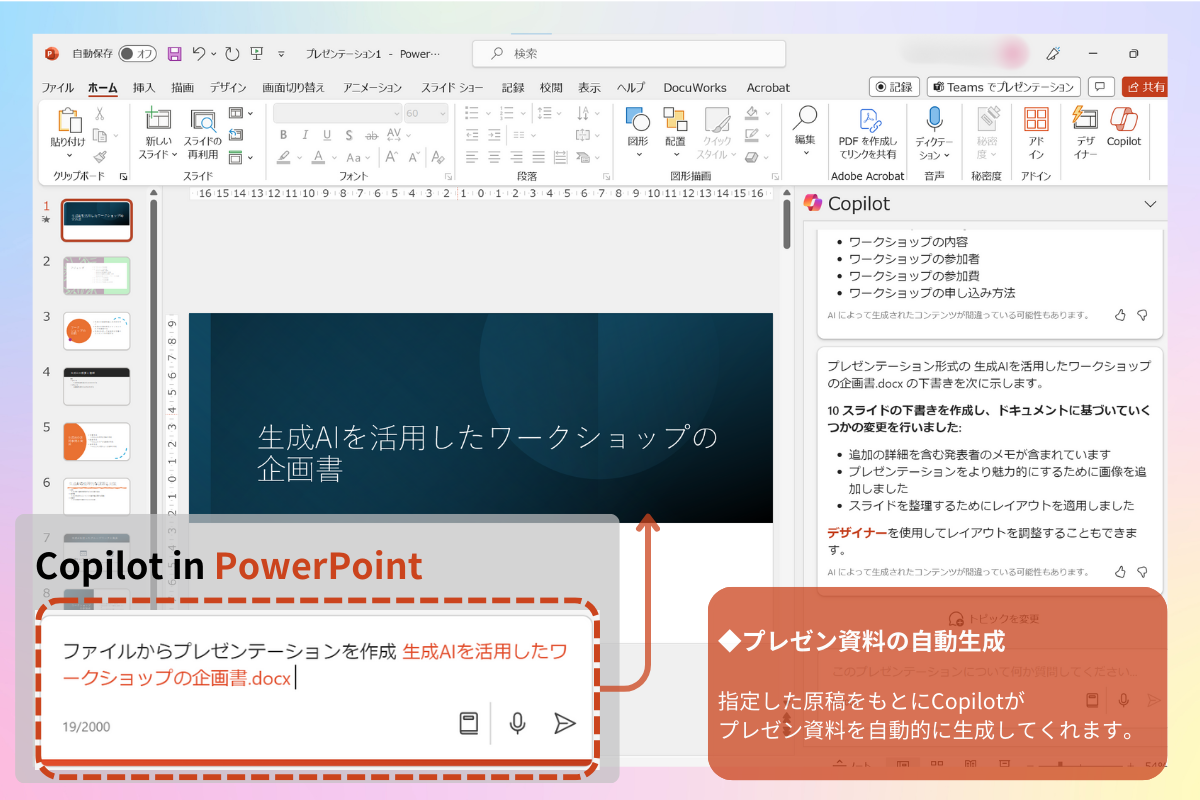Image resolution: width=1200 pixels, height=800 pixels.
Task: Click the comments speech bubble icon
Action: coord(1101,87)
